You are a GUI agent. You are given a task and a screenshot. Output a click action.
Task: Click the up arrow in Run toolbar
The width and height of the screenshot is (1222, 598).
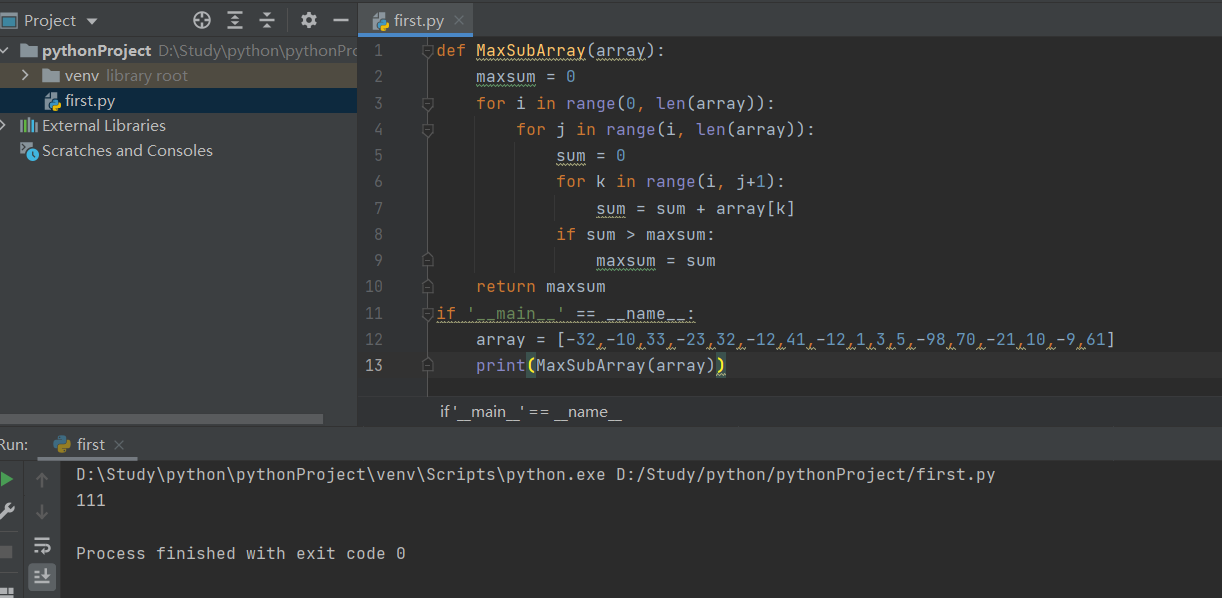tap(42, 480)
